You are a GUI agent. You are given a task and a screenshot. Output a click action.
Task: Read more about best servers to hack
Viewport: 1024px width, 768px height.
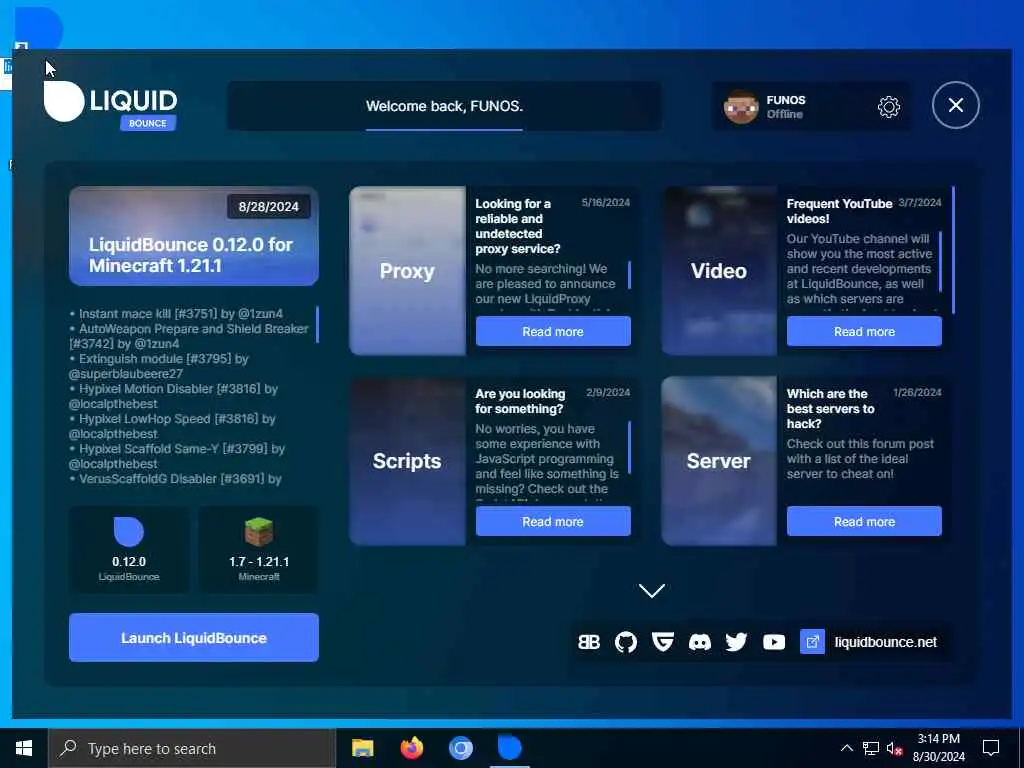coord(864,521)
